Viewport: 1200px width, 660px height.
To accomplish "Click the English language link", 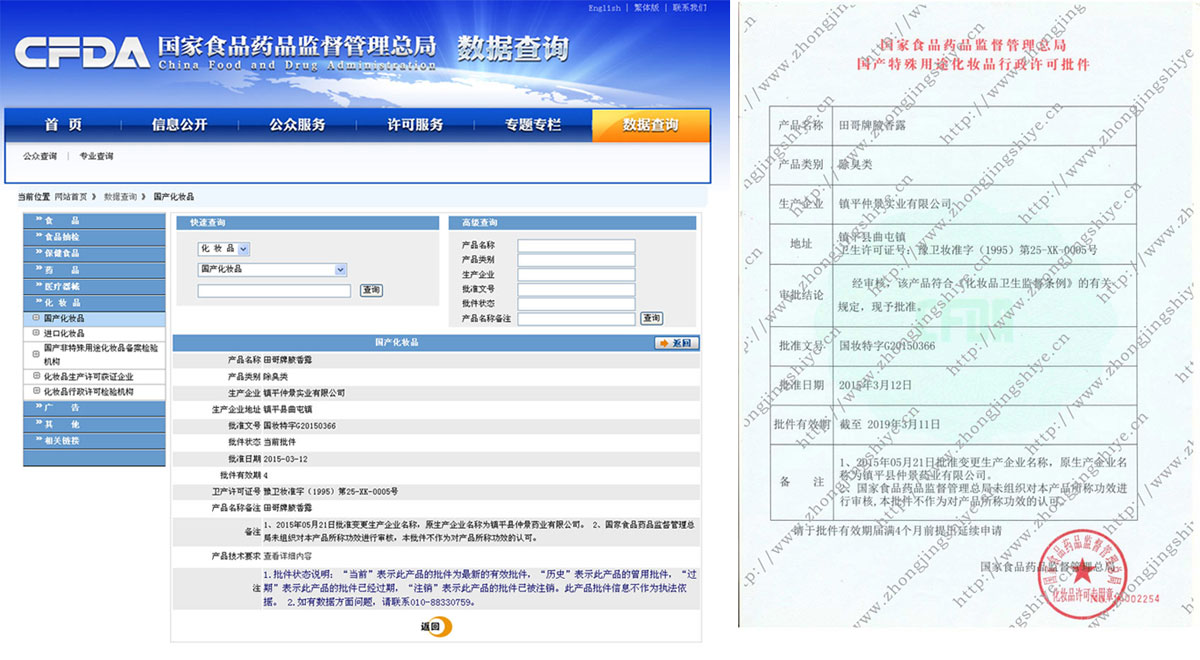I will (604, 8).
